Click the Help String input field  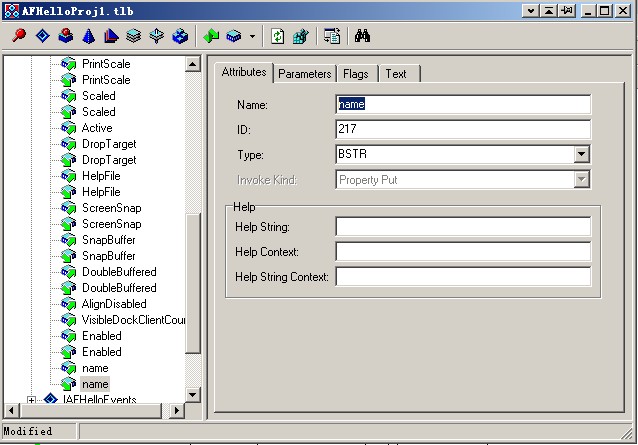pos(463,227)
